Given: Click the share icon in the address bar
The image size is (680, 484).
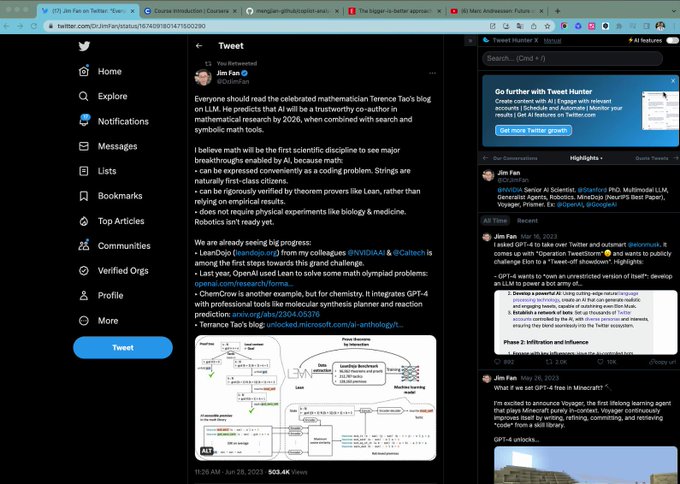Looking at the screenshot, I should pyautogui.click(x=534, y=26).
